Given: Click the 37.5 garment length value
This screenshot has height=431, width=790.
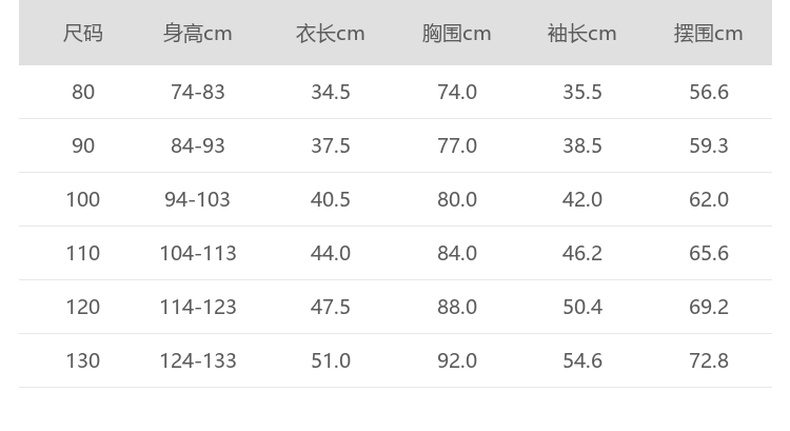Looking at the screenshot, I should click(x=330, y=146).
